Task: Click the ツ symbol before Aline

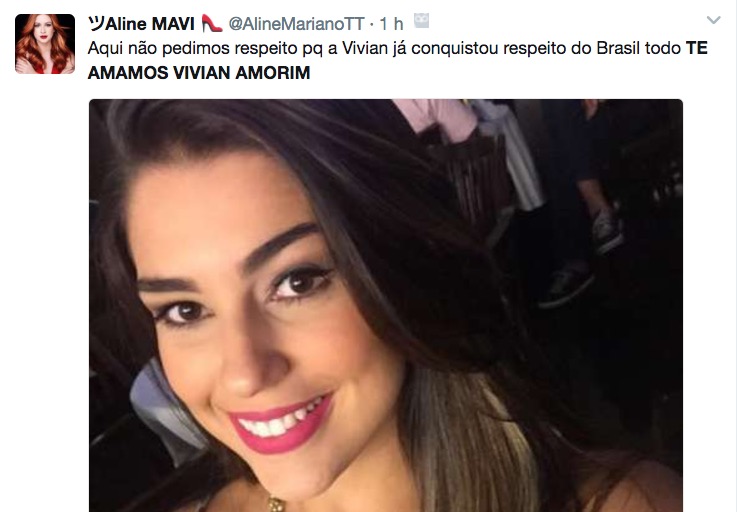Action: [x=96, y=24]
